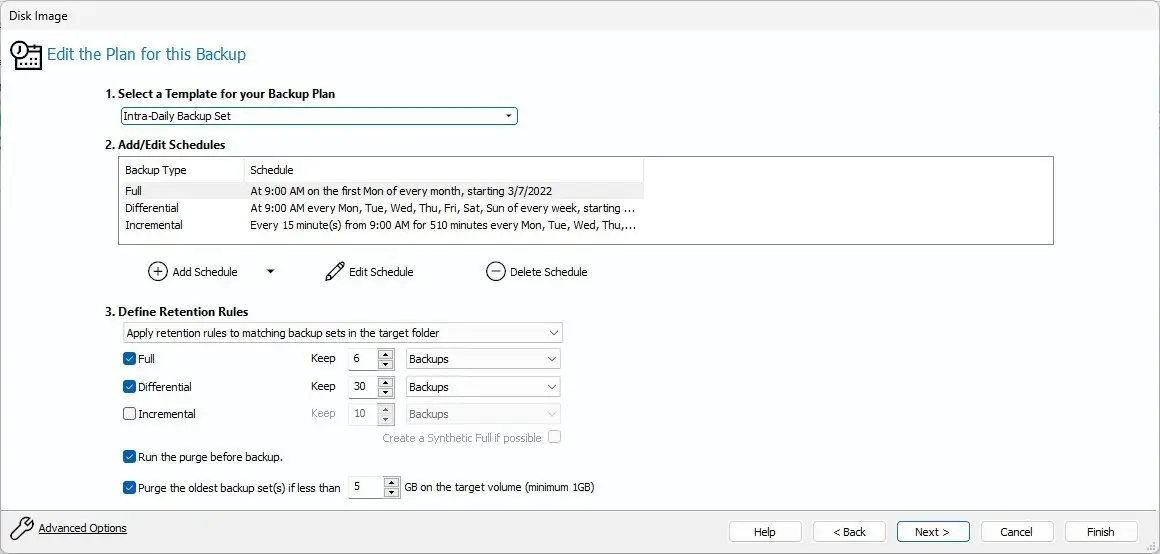Image resolution: width=1160 pixels, height=554 pixels.
Task: Toggle Run the purge before backup
Action: click(x=129, y=456)
